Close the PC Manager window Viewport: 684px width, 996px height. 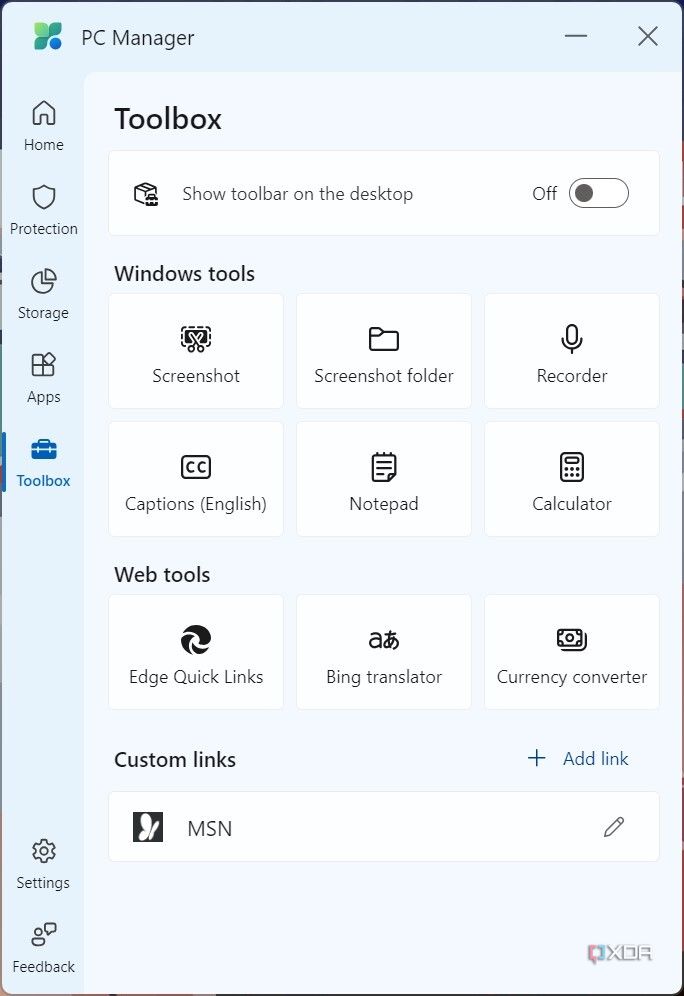tap(647, 36)
